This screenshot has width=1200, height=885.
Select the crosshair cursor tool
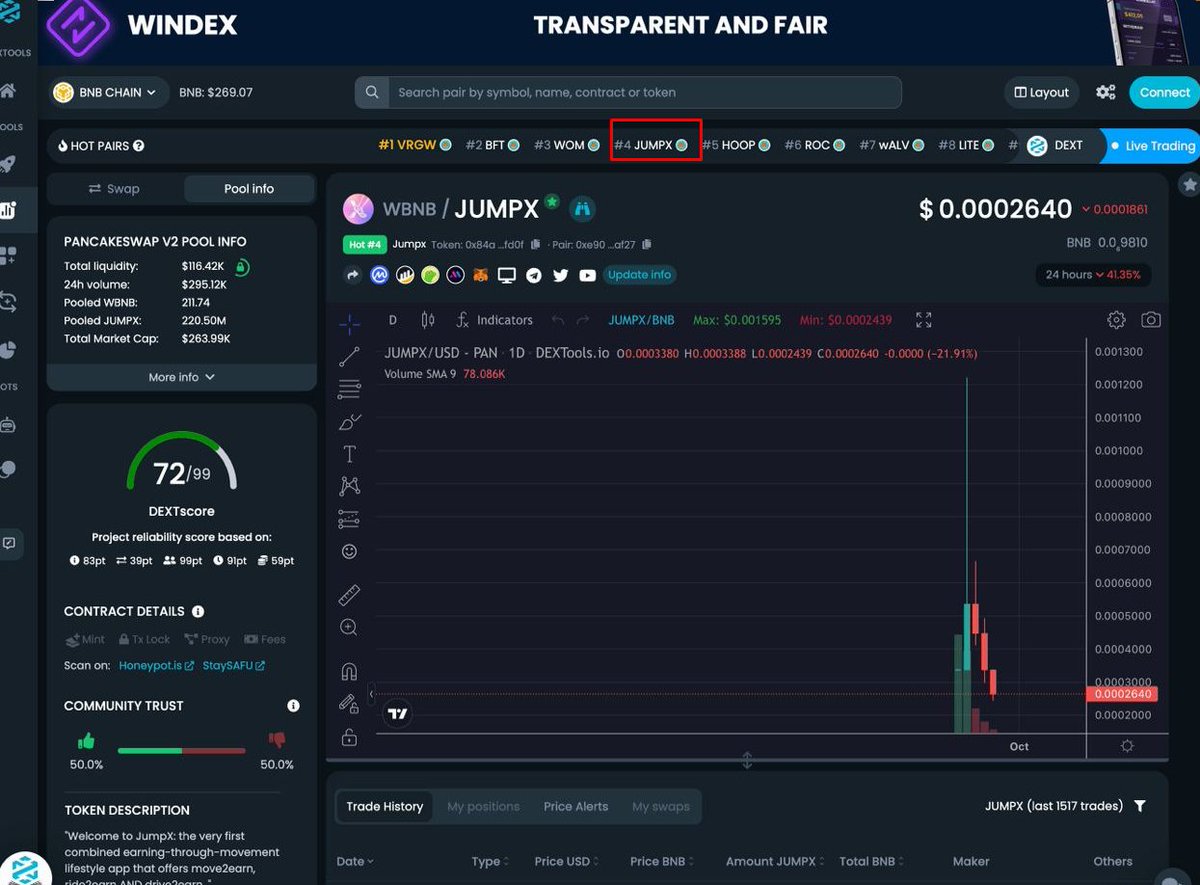tap(349, 322)
